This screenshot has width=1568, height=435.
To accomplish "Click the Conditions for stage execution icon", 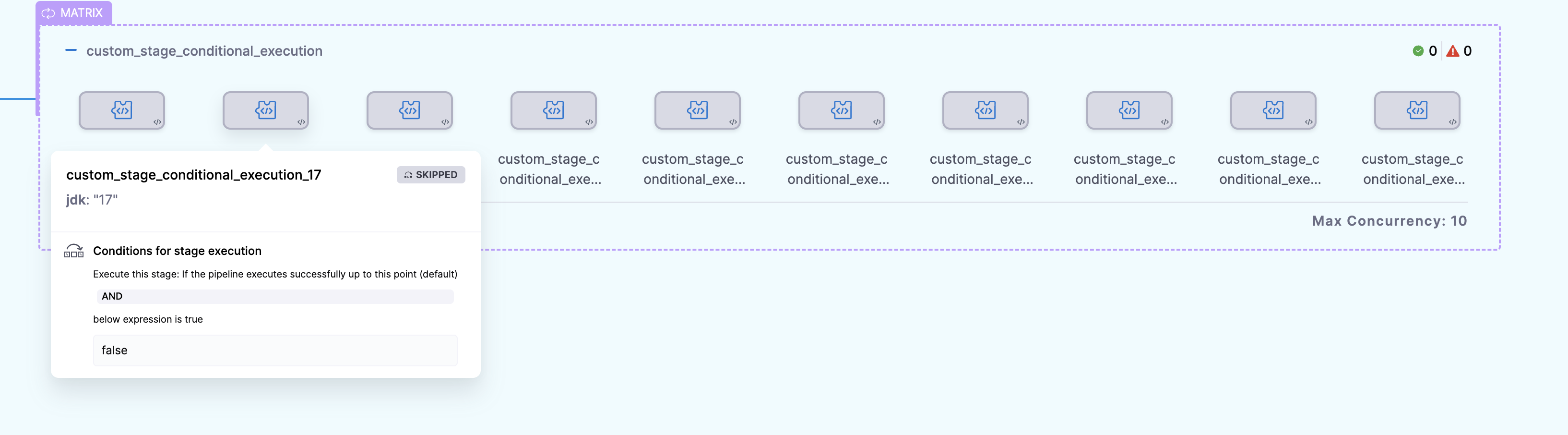I will pyautogui.click(x=74, y=251).
